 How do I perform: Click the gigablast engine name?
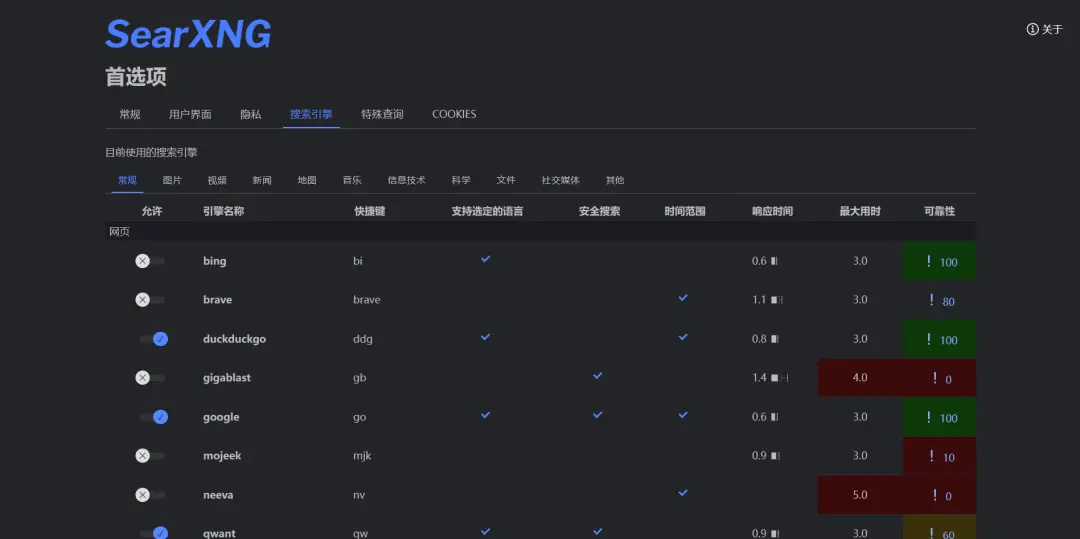(x=227, y=378)
